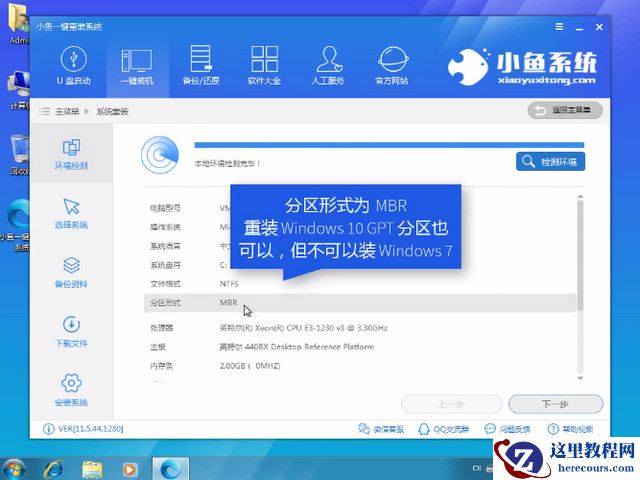The height and width of the screenshot is (480, 640).
Task: Launch Internet Explorer from taskbar
Action: point(53,469)
